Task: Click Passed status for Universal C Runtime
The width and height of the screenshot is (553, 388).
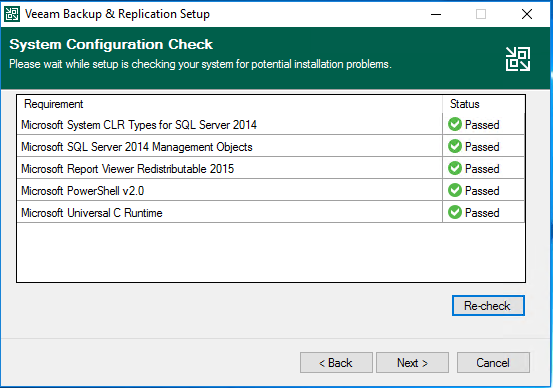Action: [x=482, y=213]
